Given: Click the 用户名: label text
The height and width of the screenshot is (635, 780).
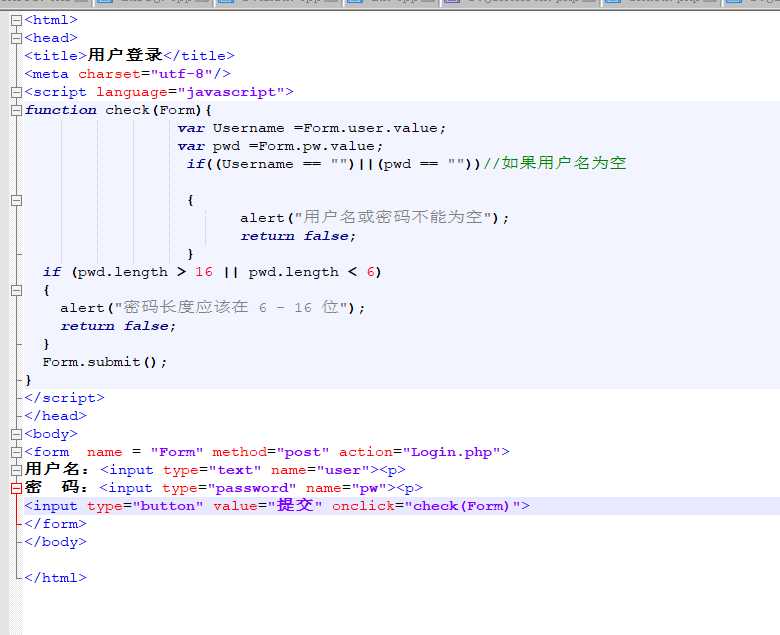Looking at the screenshot, I should tap(57, 469).
